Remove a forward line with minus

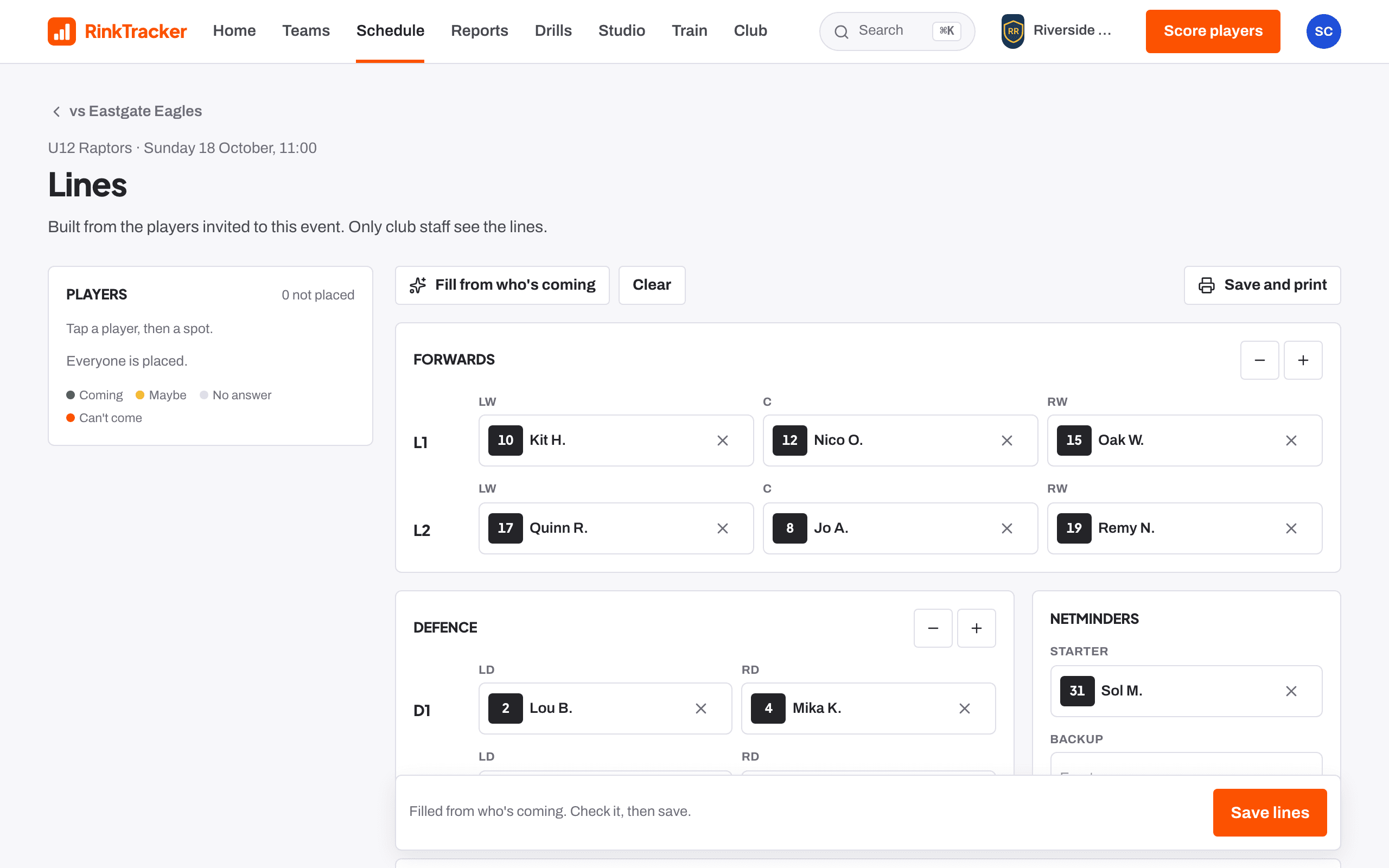pyautogui.click(x=1259, y=361)
